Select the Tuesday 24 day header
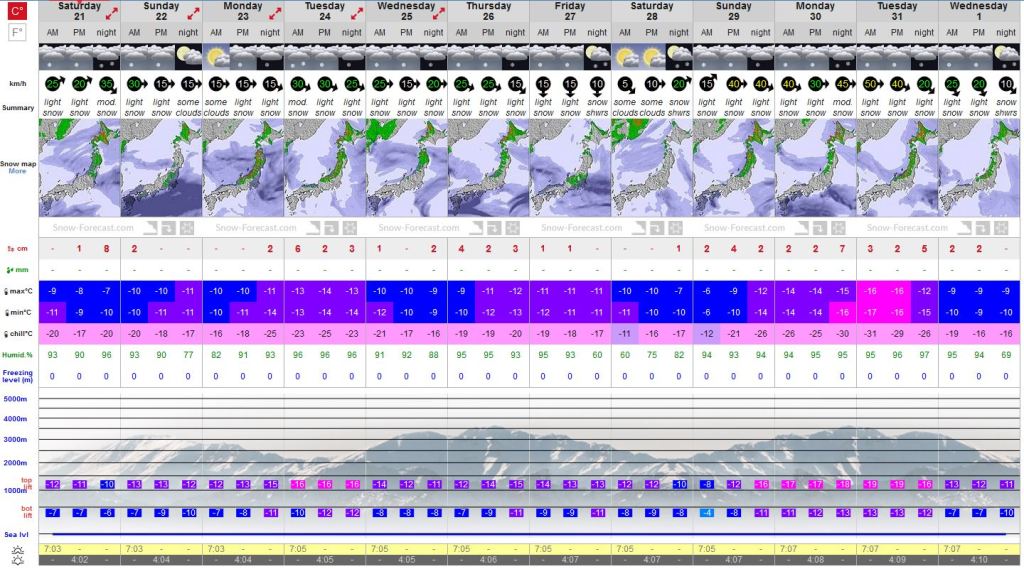1024x569 pixels. [x=324, y=12]
